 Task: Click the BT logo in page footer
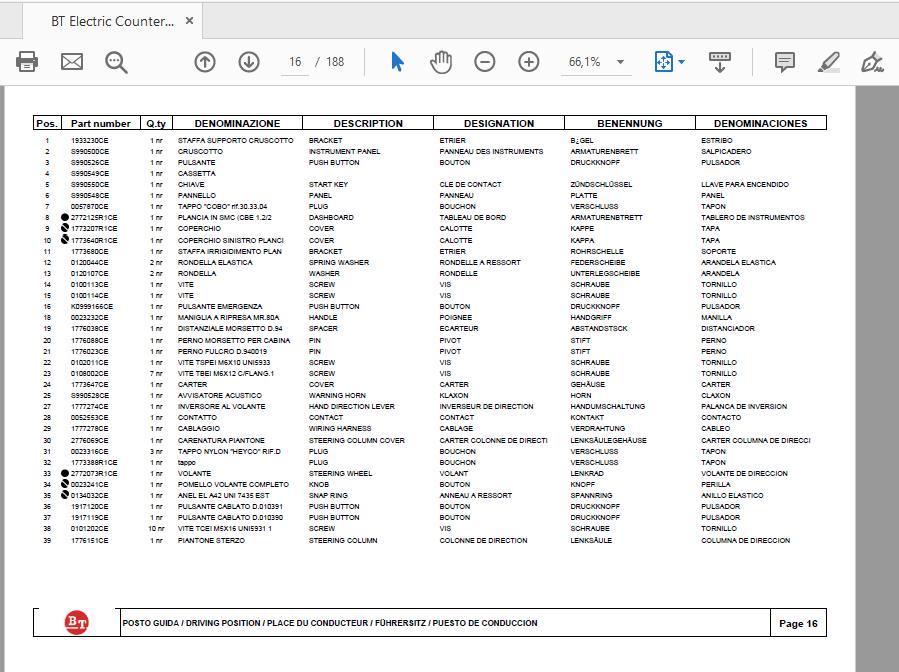(x=76, y=623)
